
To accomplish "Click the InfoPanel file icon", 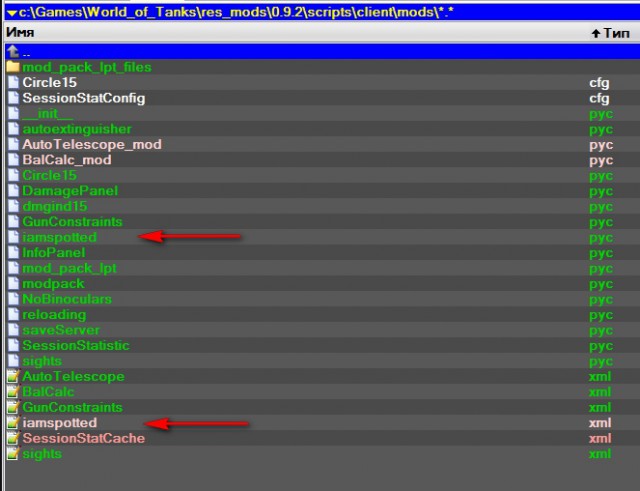I will 13,253.
